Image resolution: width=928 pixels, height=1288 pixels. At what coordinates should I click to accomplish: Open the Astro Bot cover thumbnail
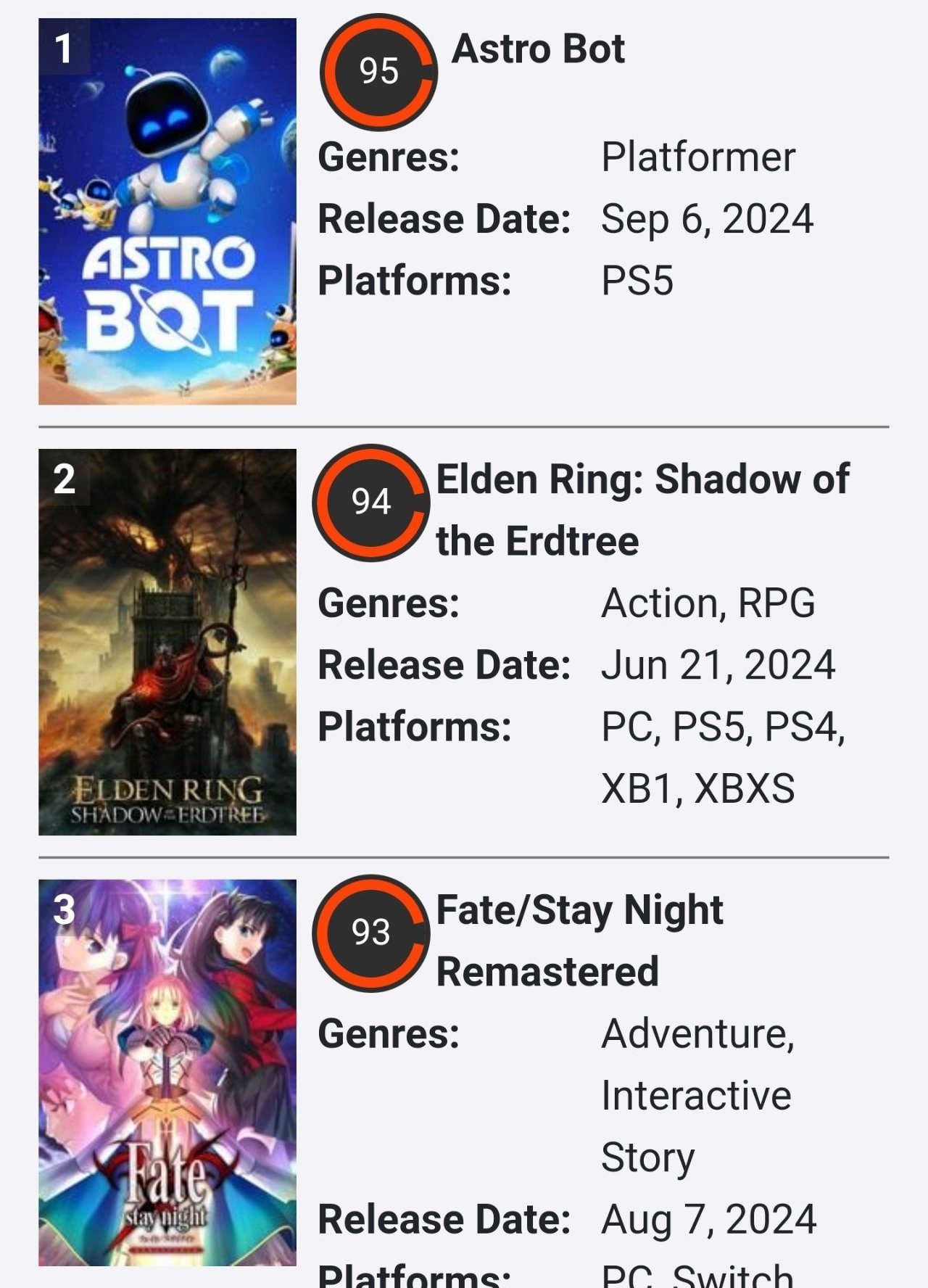(x=167, y=211)
